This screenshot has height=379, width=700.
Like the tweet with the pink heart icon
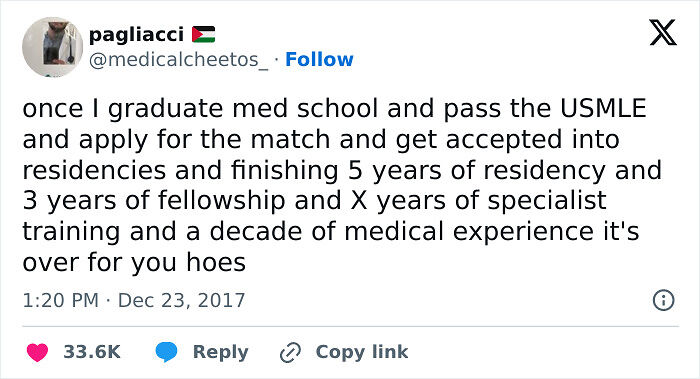[37, 352]
